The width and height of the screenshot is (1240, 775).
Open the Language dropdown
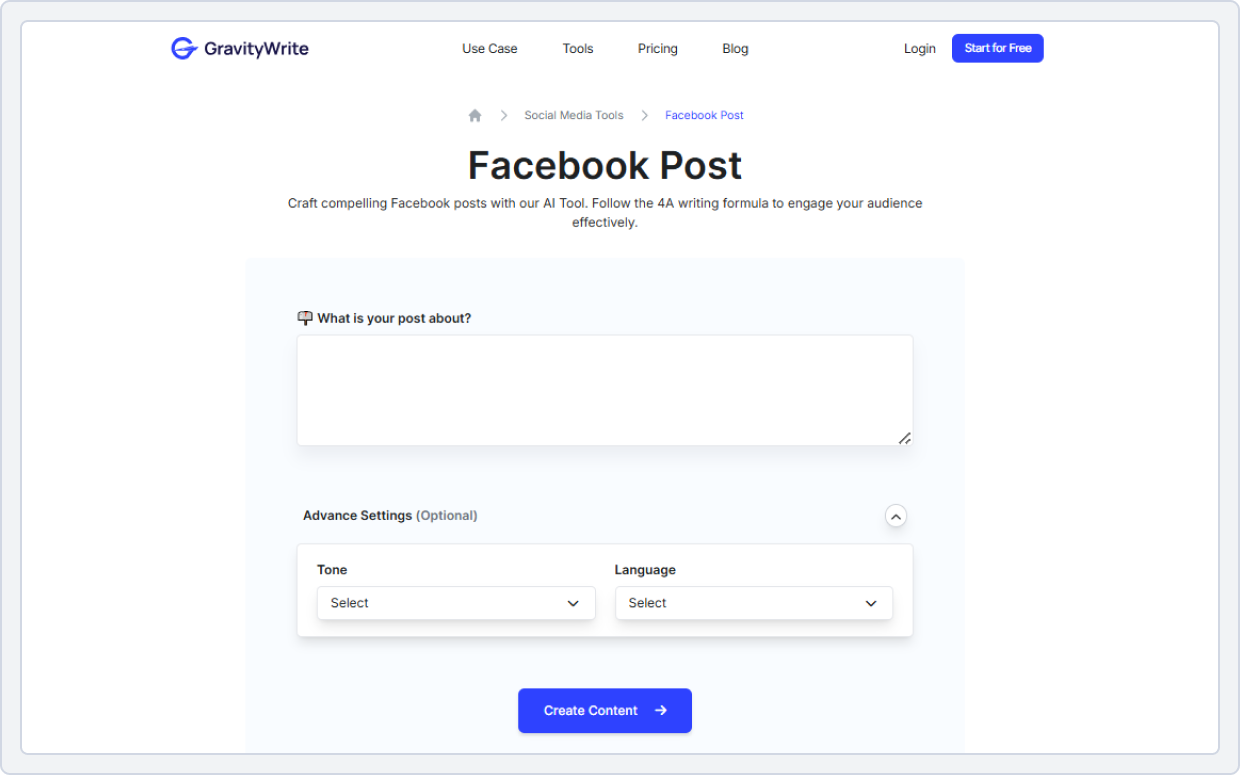pos(754,603)
